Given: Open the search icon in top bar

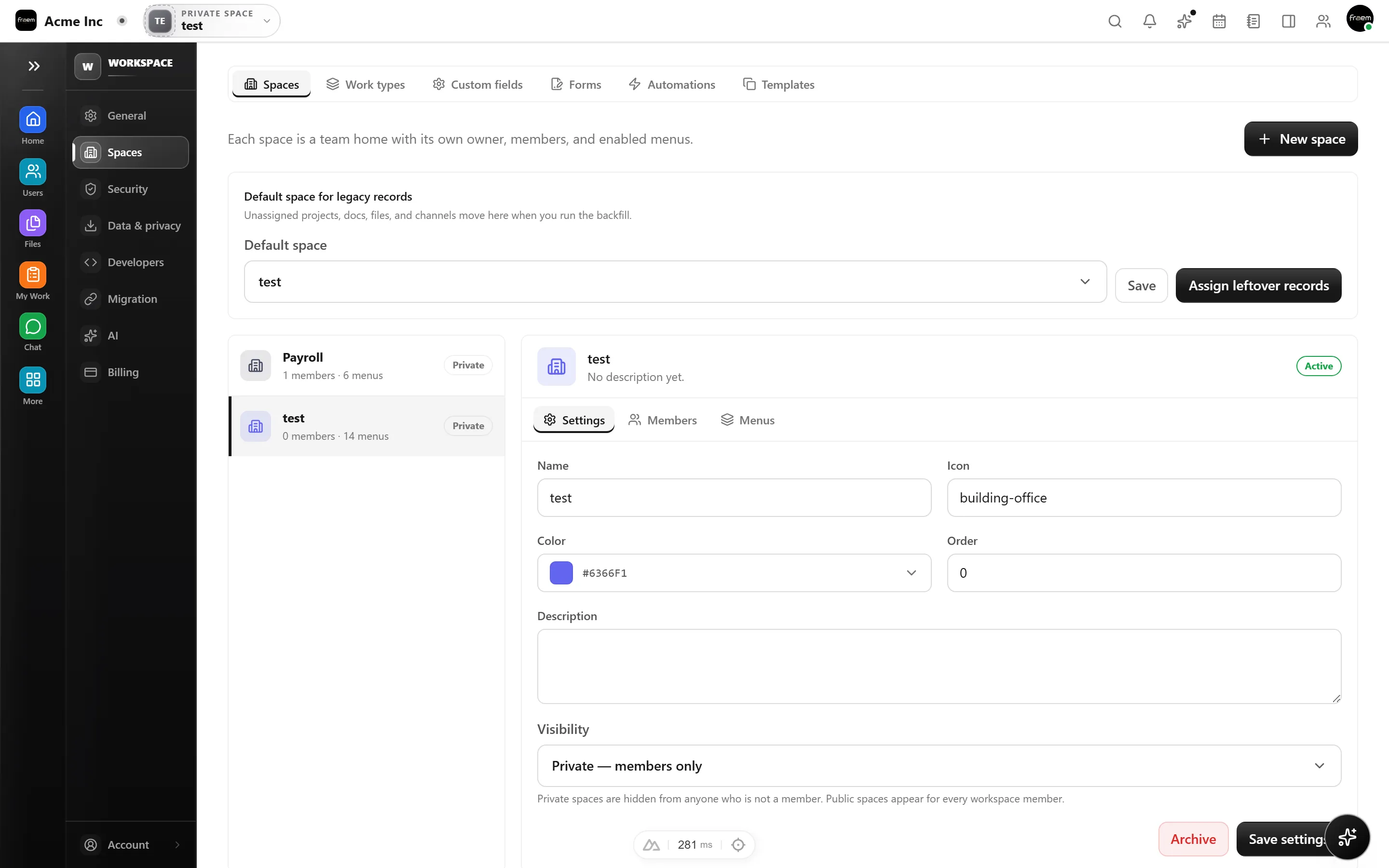Looking at the screenshot, I should 1115,21.
